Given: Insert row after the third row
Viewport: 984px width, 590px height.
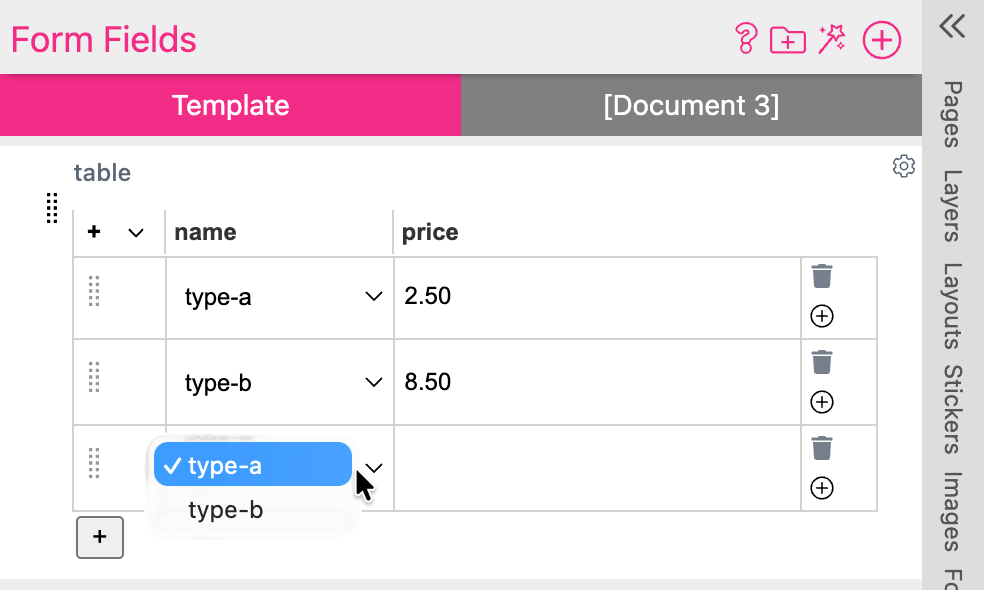Looking at the screenshot, I should (822, 488).
